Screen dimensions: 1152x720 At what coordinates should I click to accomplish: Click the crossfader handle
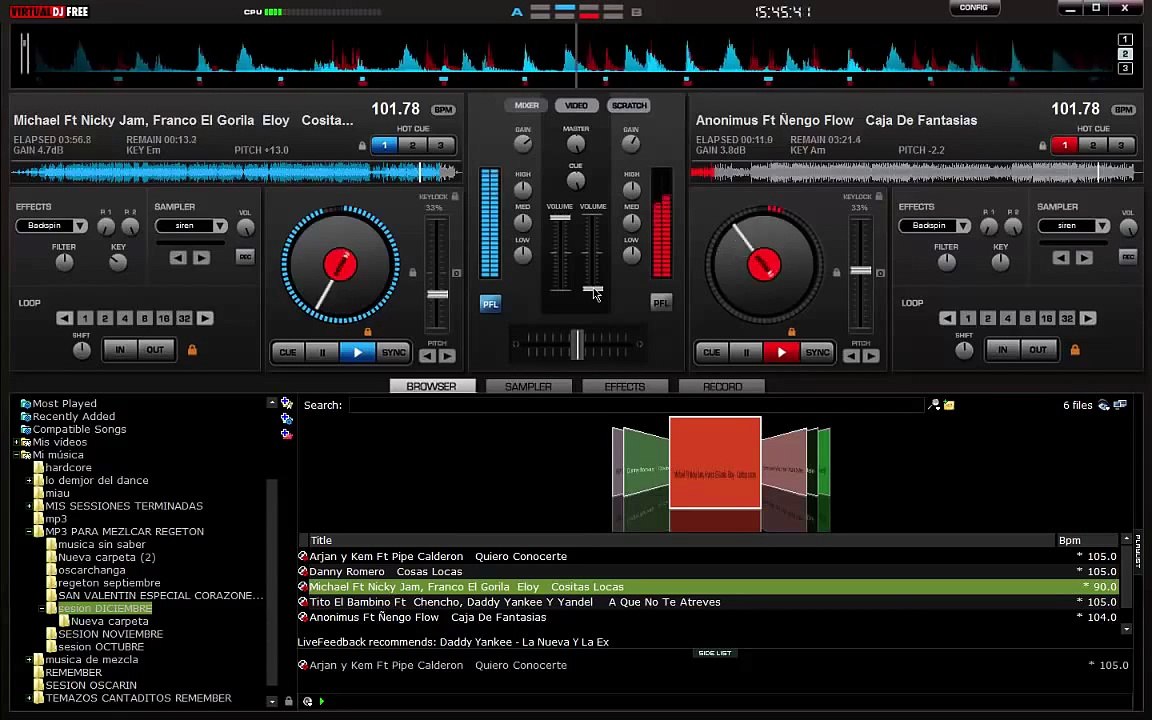[577, 344]
